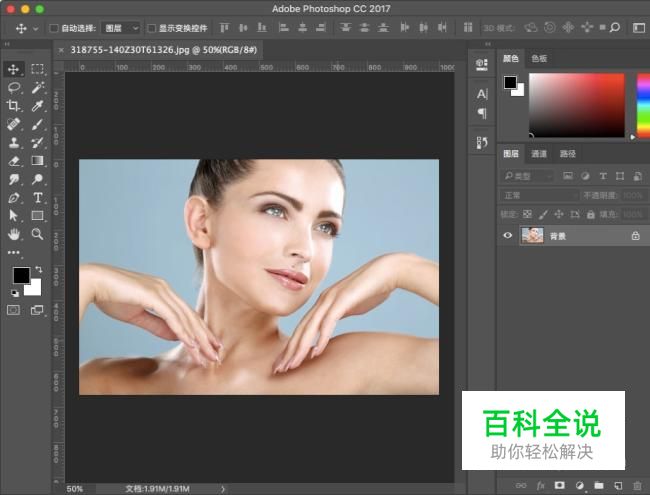Enable the 自动选择 checkbox

(x=54, y=29)
